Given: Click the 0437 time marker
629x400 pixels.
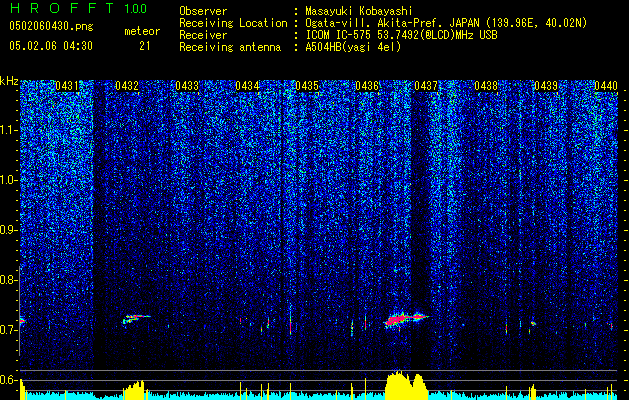Looking at the screenshot, I should [426, 85].
